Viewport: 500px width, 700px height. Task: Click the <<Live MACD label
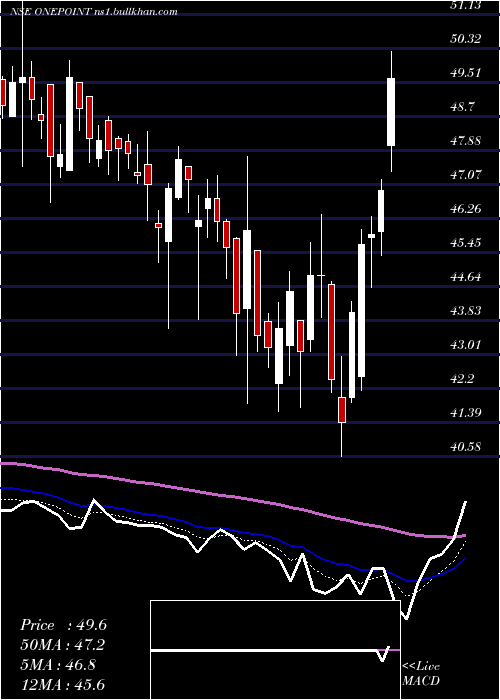coord(421,673)
